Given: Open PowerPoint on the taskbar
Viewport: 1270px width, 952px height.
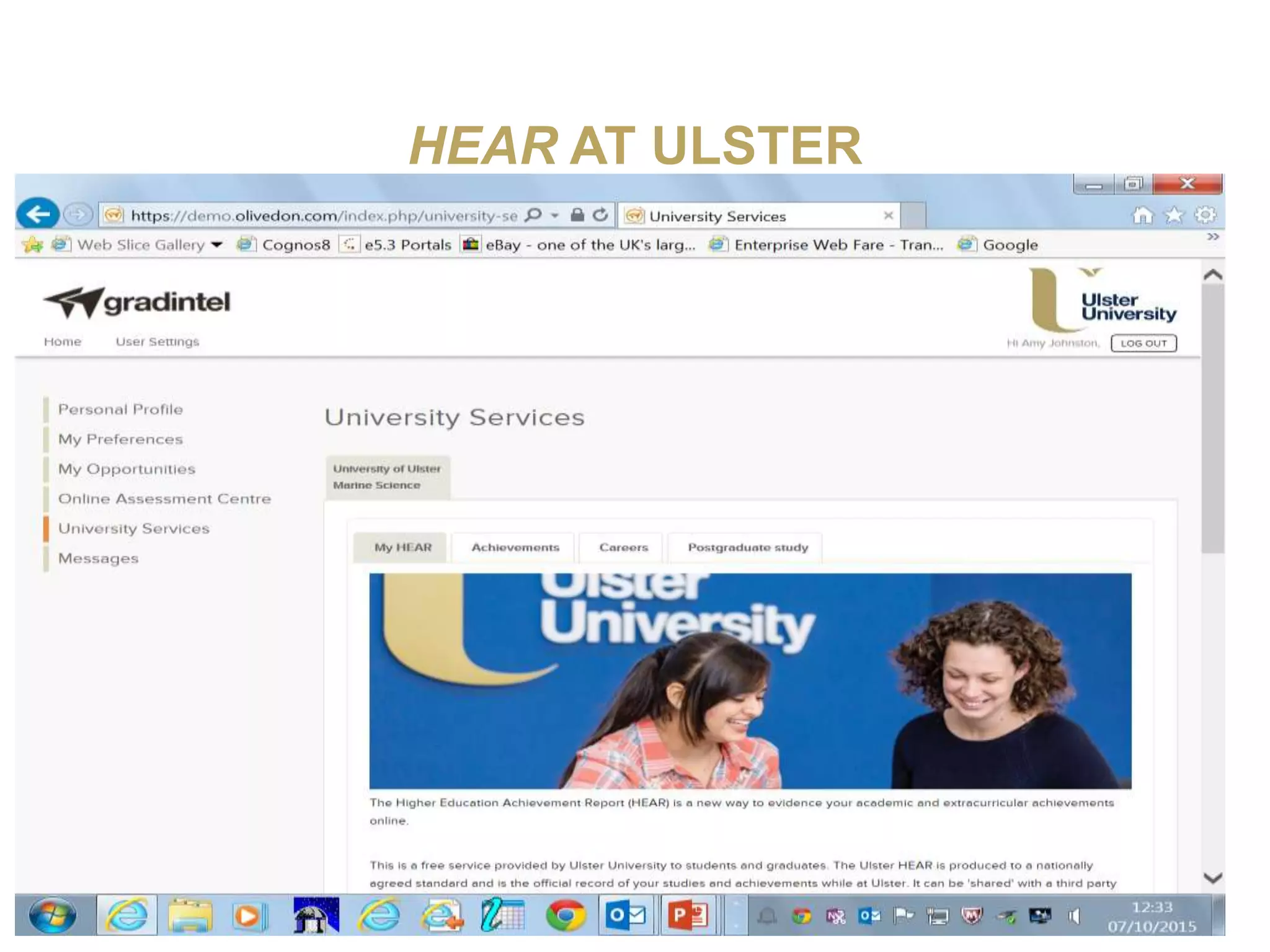Looking at the screenshot, I should coord(688,915).
